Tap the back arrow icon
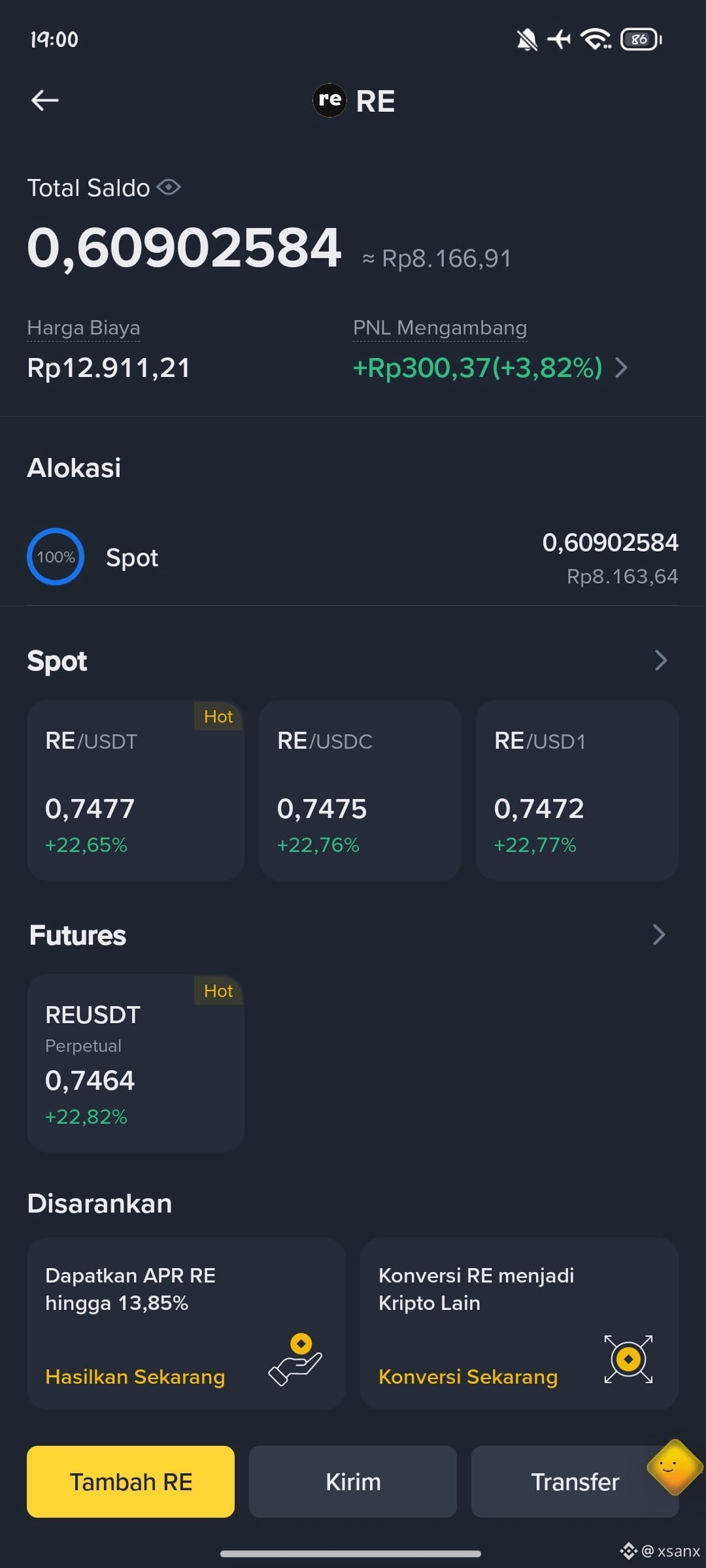 tap(45, 100)
